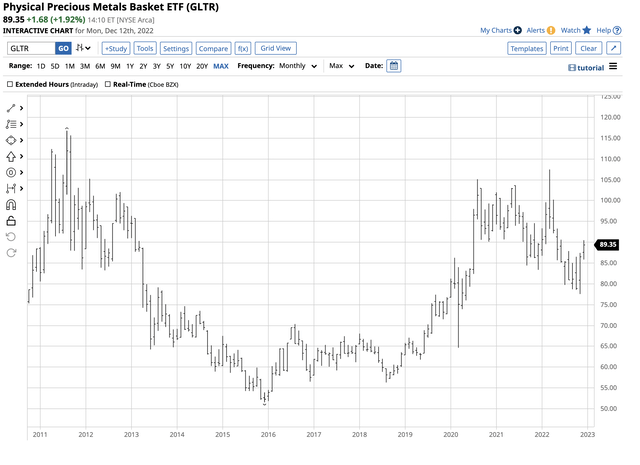Image resolution: width=640 pixels, height=465 pixels.
Task: Select the 3Y range
Action: pos(157,66)
